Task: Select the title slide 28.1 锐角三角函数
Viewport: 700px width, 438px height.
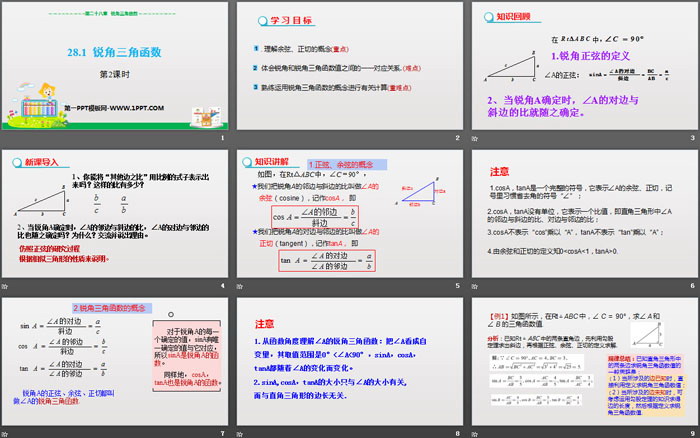Action: point(115,66)
